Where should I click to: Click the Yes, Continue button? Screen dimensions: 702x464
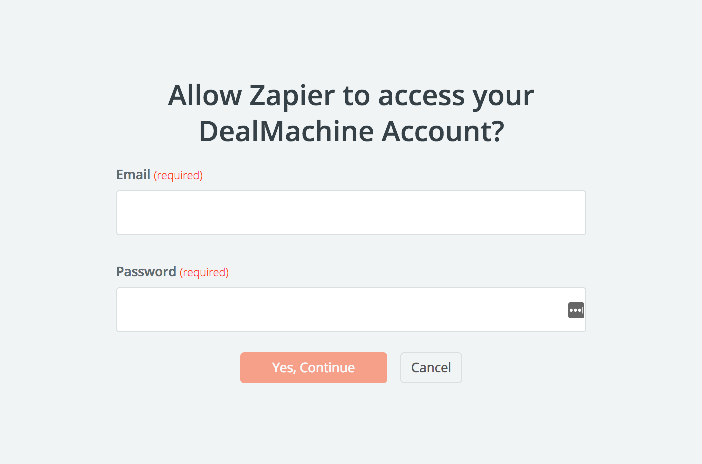[313, 367]
